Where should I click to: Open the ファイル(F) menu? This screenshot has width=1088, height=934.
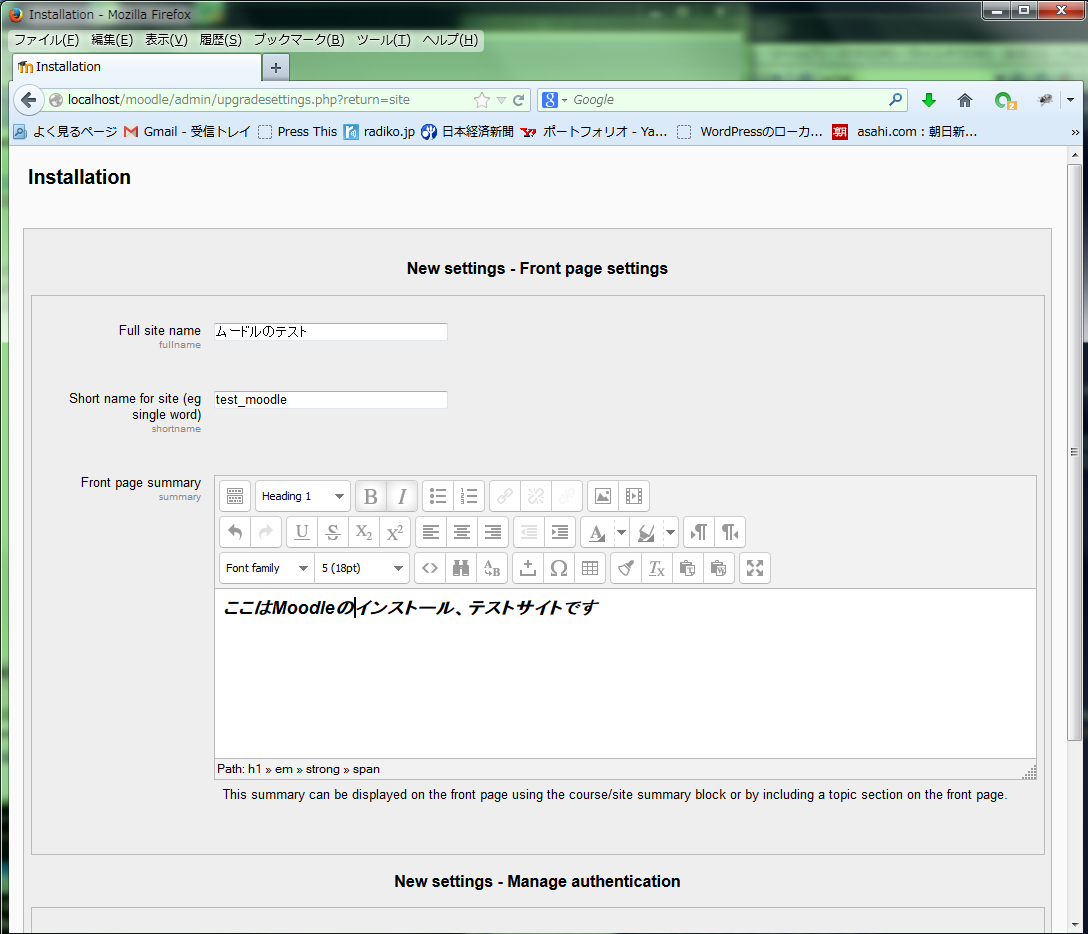[x=46, y=40]
